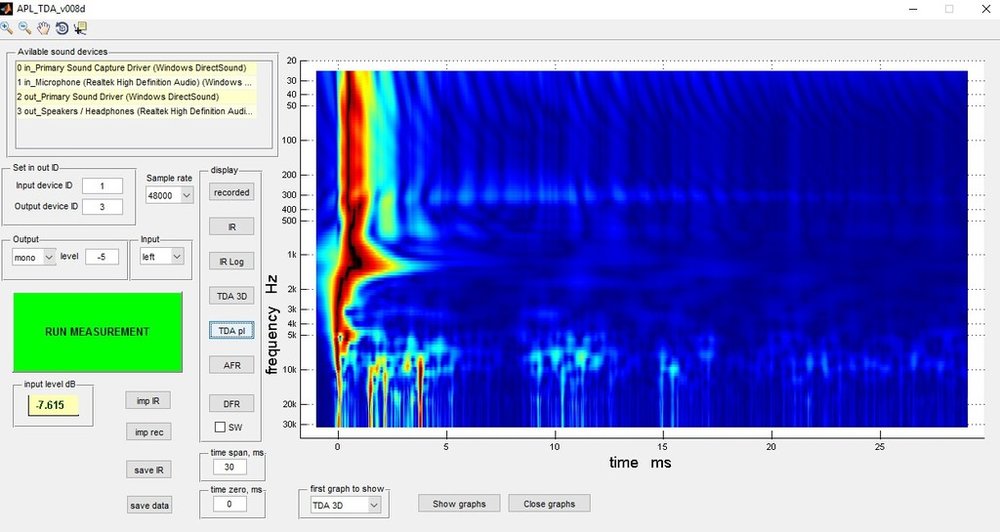Show the IR Log display
Image resolution: width=1000 pixels, height=532 pixels.
(x=232, y=262)
